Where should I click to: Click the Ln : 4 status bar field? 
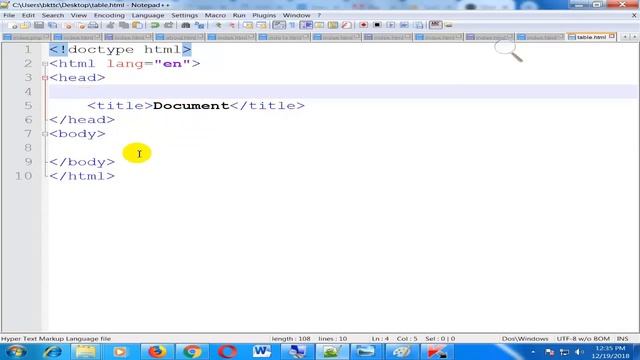[x=380, y=339]
